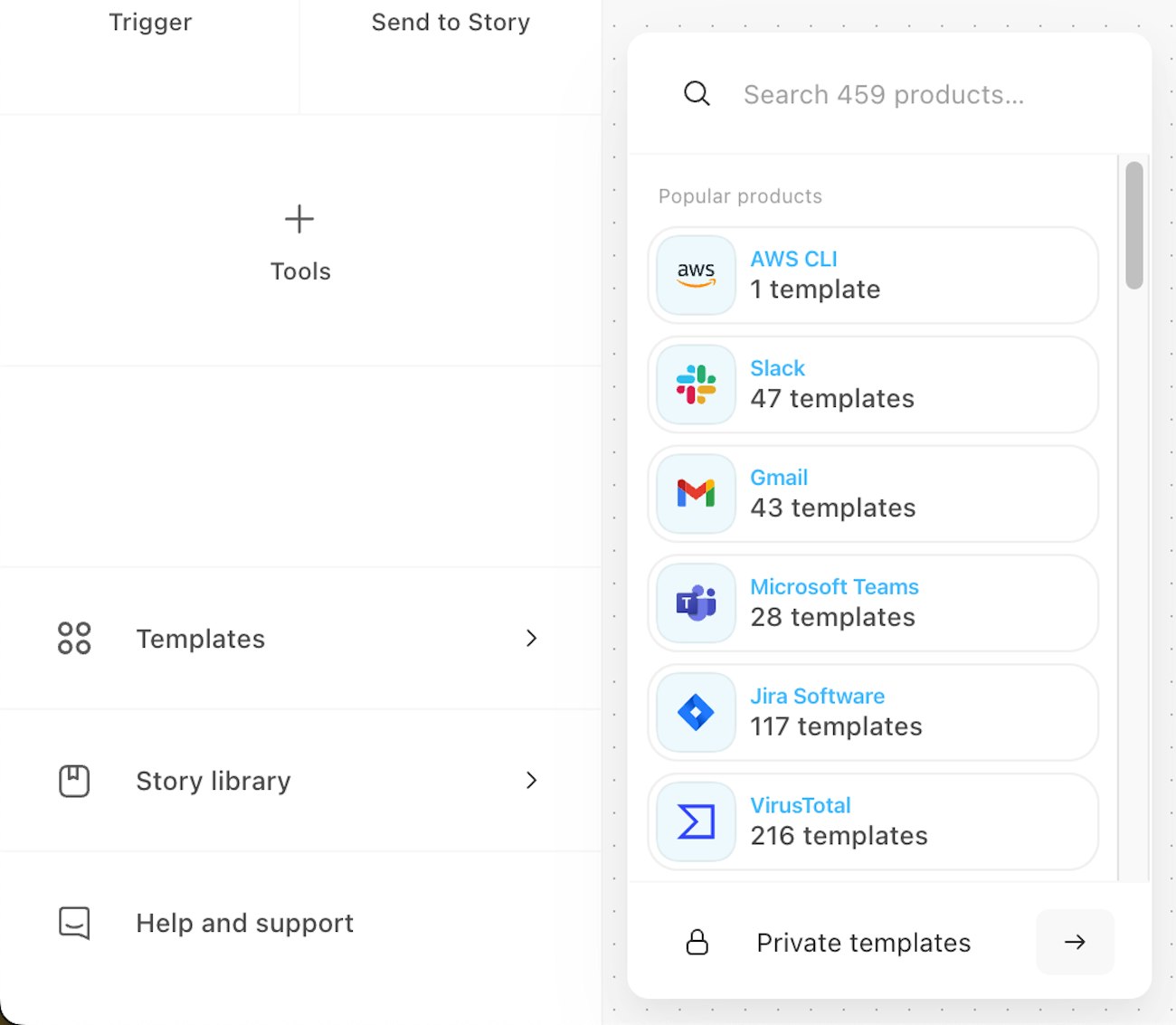
Task: Open the Slack templates link
Action: point(777,369)
